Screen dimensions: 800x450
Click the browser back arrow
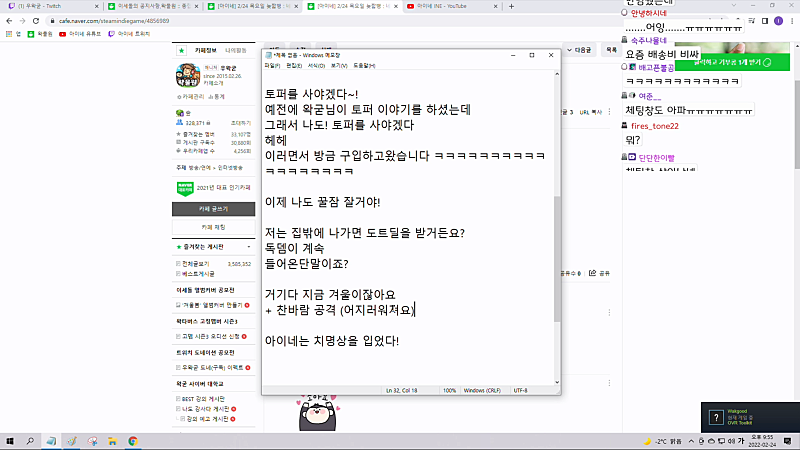coord(9,21)
